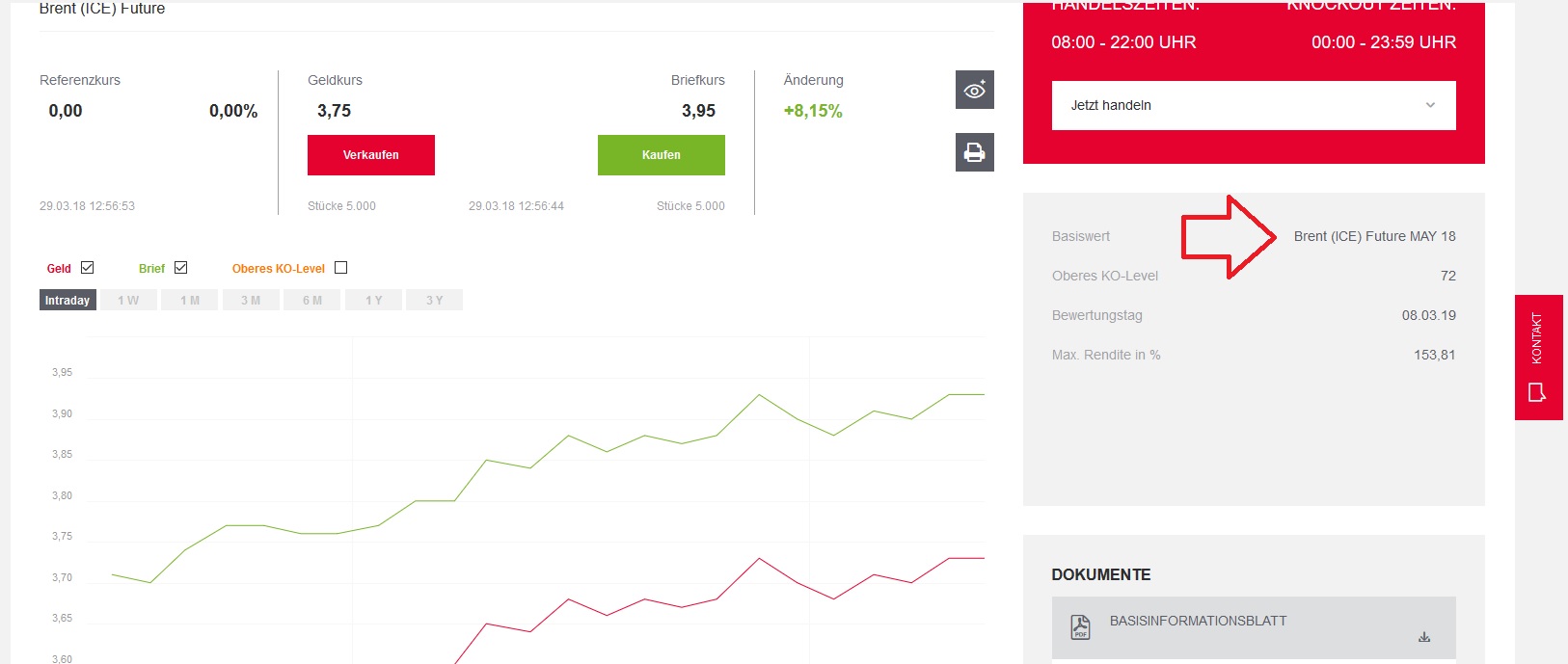Select the Intraday chart range tab

[x=68, y=301]
